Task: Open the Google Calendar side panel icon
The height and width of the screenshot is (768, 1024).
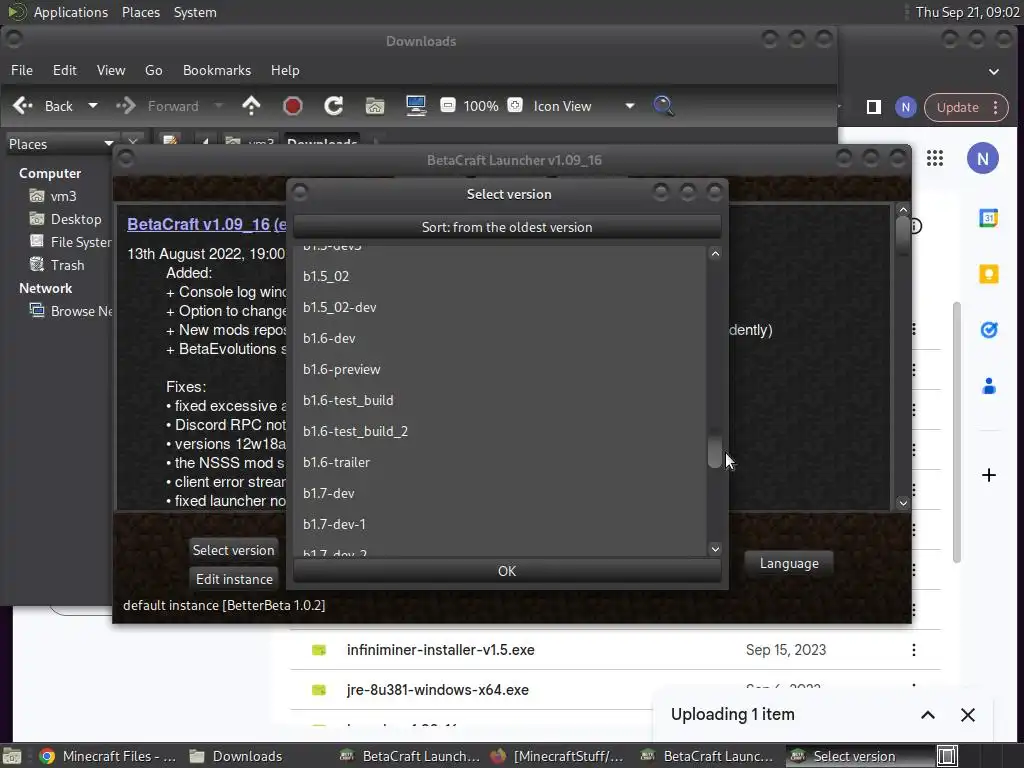Action: pyautogui.click(x=989, y=218)
